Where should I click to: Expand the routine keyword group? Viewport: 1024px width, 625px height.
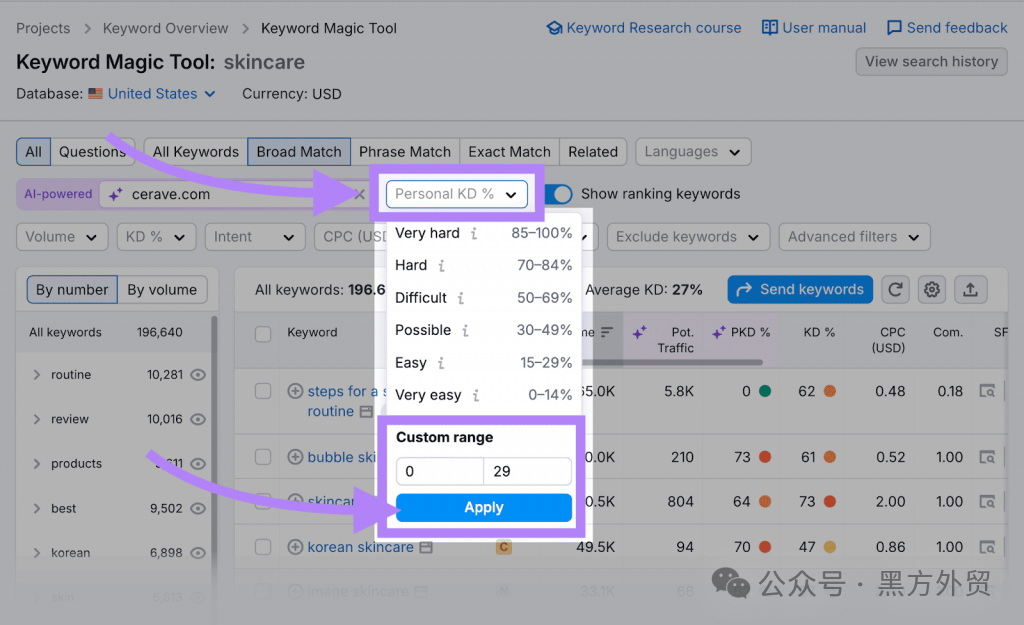coord(37,375)
